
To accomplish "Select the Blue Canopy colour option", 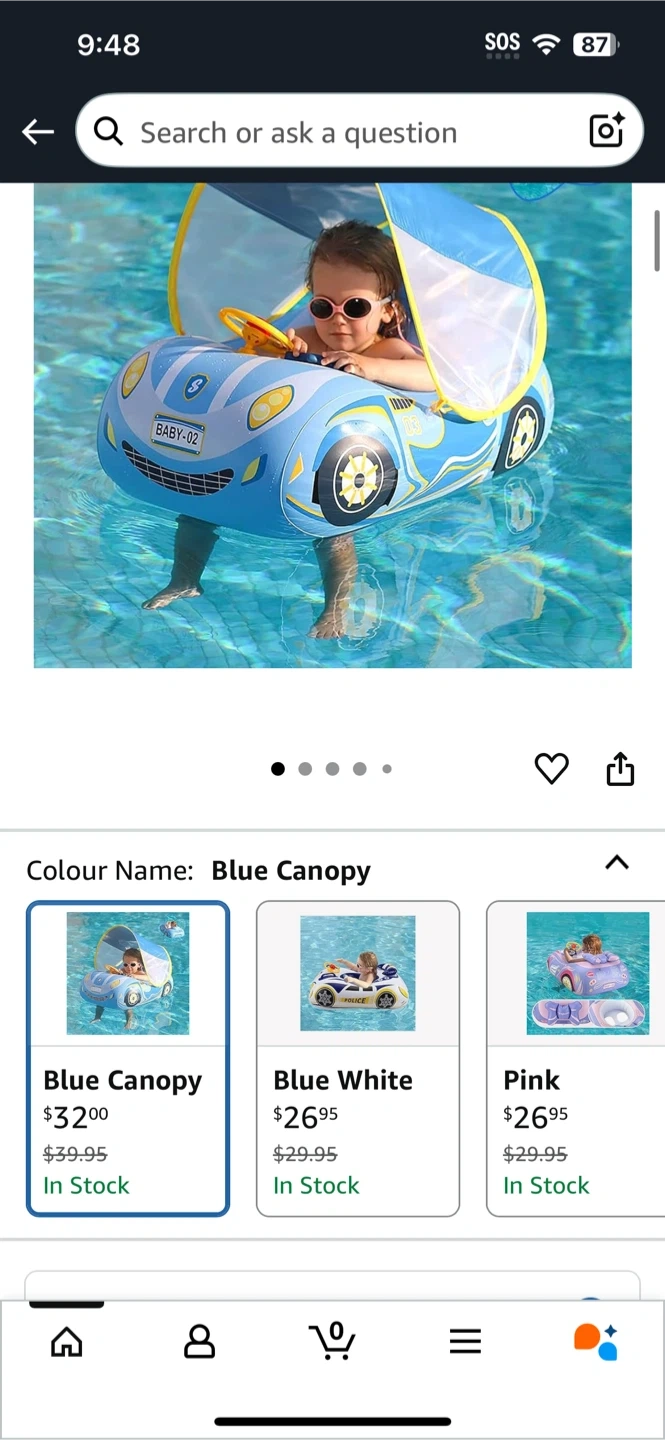I will pos(128,1059).
